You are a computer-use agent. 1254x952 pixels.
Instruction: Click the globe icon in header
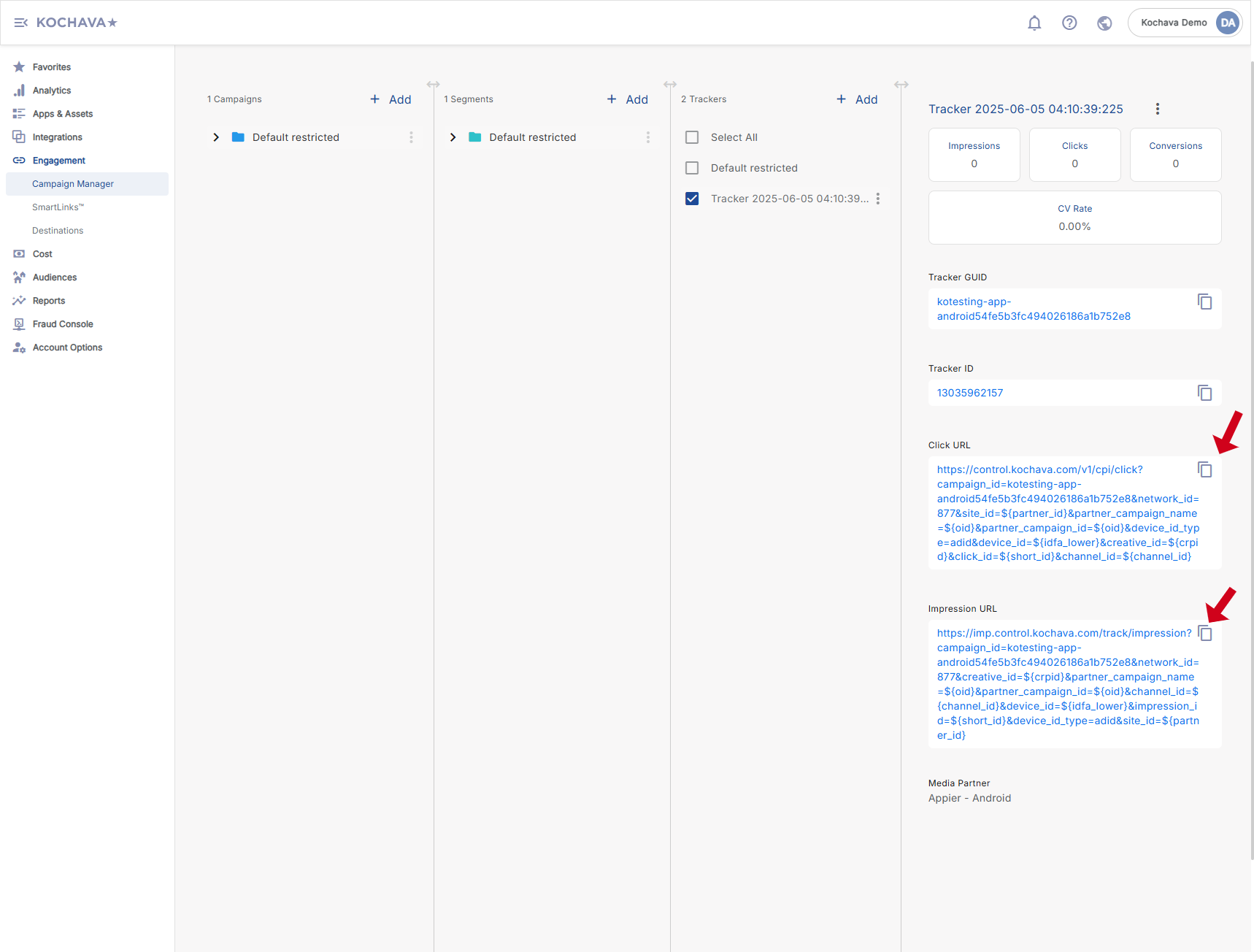tap(1104, 23)
